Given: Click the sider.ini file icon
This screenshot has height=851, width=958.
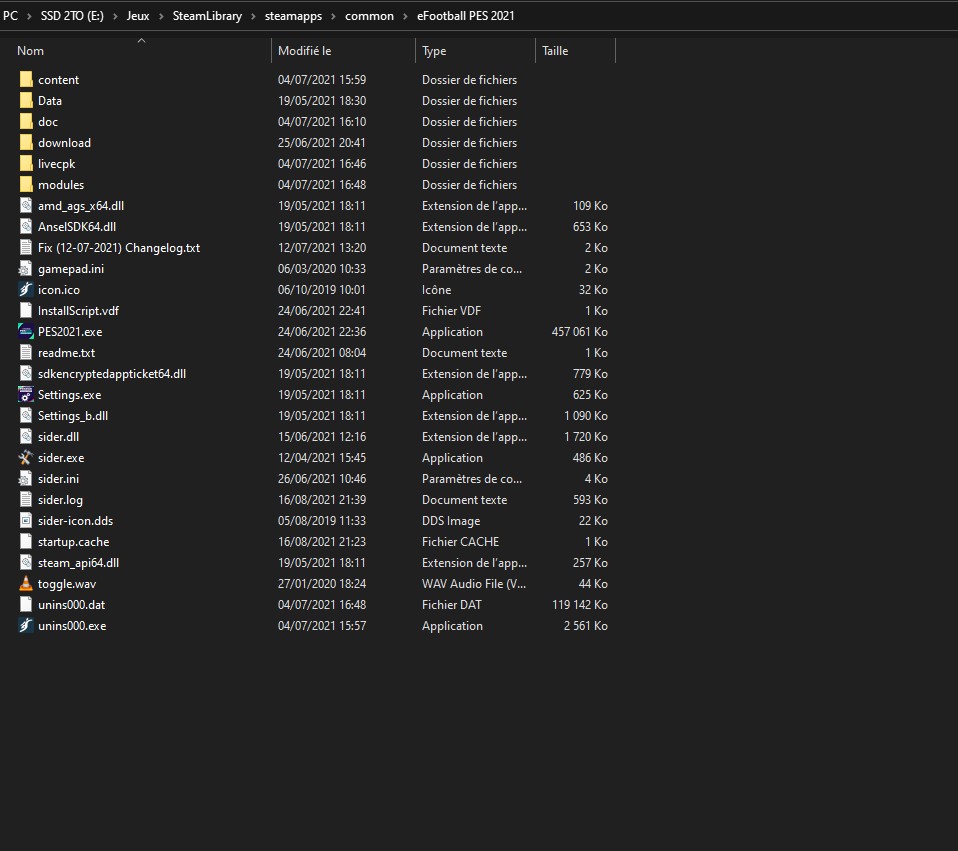Looking at the screenshot, I should pos(26,478).
